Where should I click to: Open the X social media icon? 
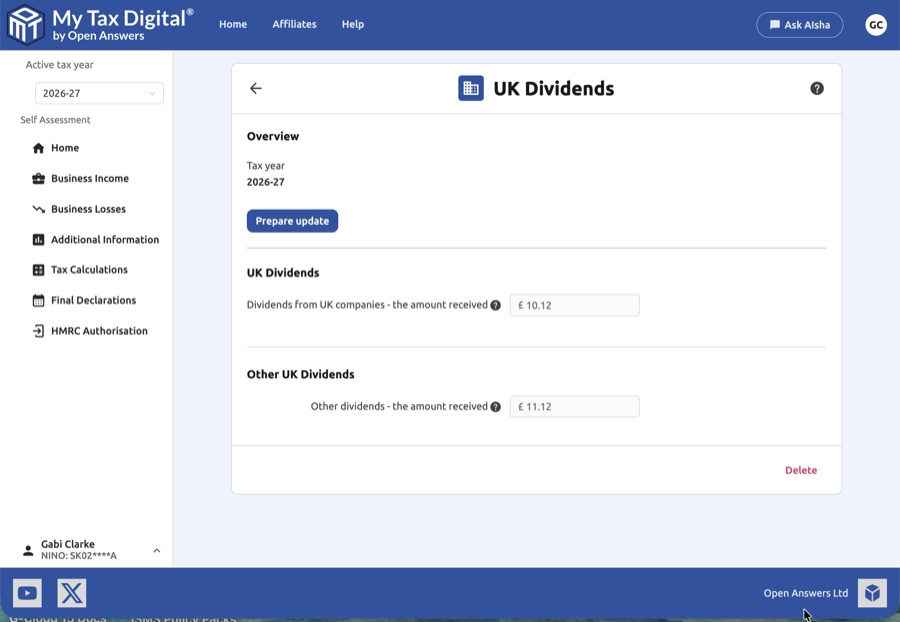72,593
